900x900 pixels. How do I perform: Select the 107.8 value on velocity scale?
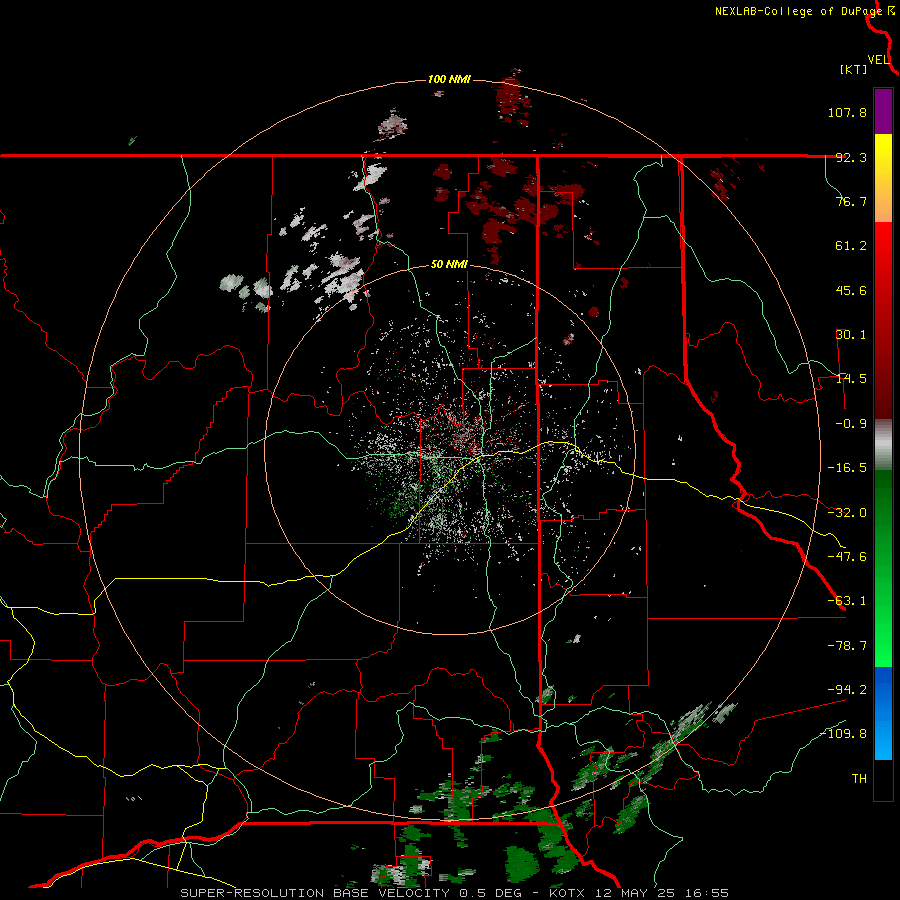[847, 112]
